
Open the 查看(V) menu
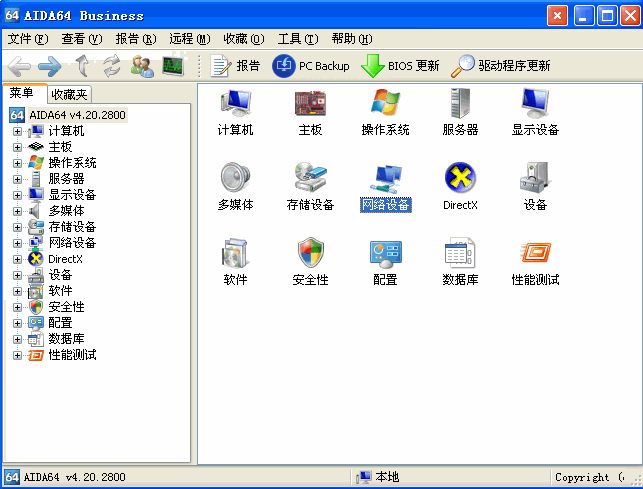pos(82,39)
